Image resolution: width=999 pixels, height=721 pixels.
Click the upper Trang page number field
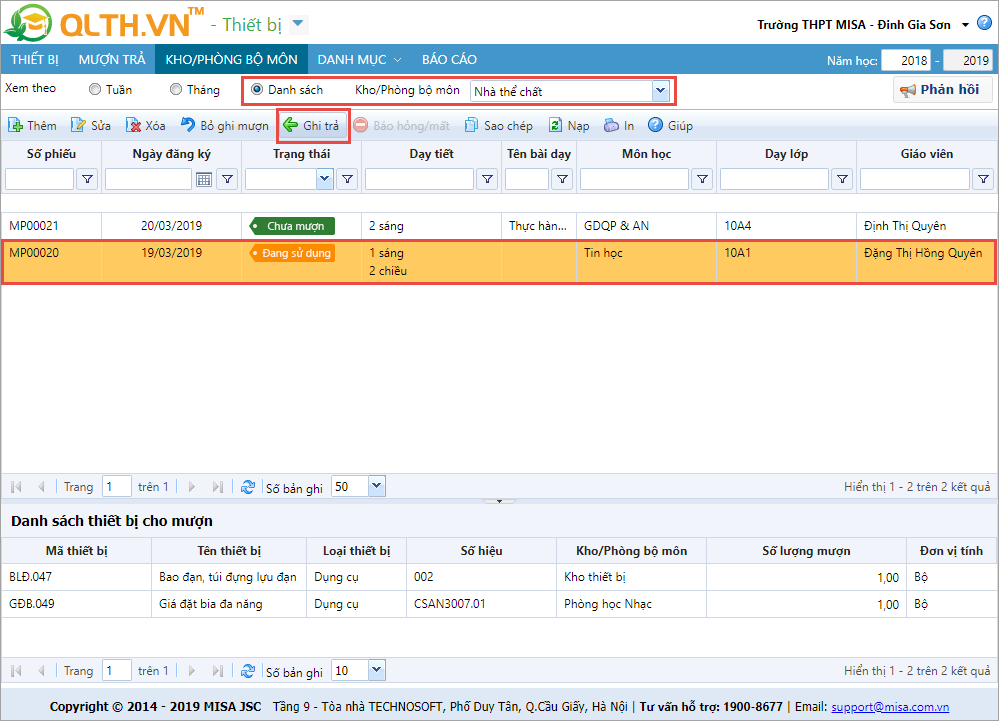[x=117, y=487]
